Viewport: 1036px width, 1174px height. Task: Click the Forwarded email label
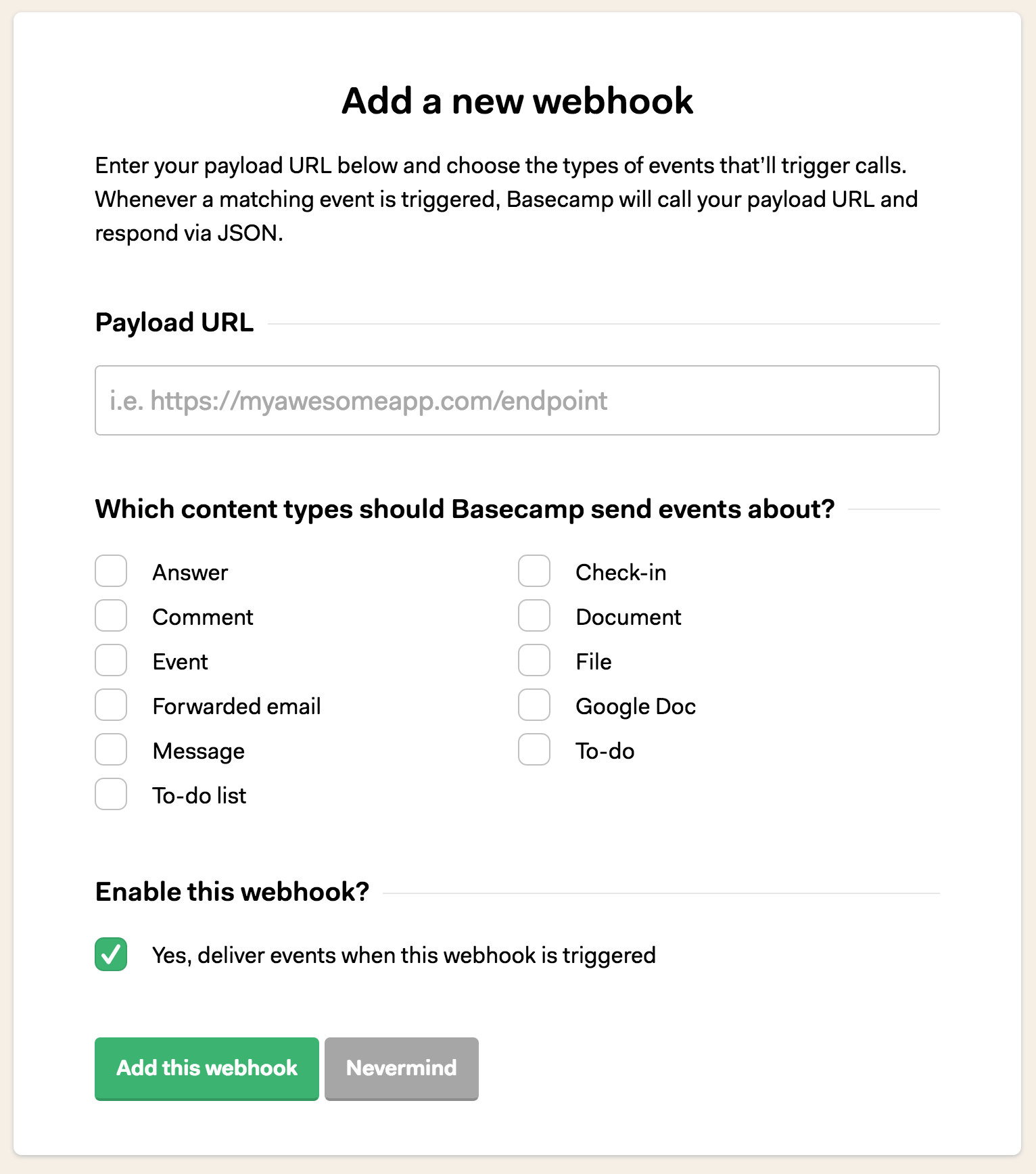(x=237, y=706)
